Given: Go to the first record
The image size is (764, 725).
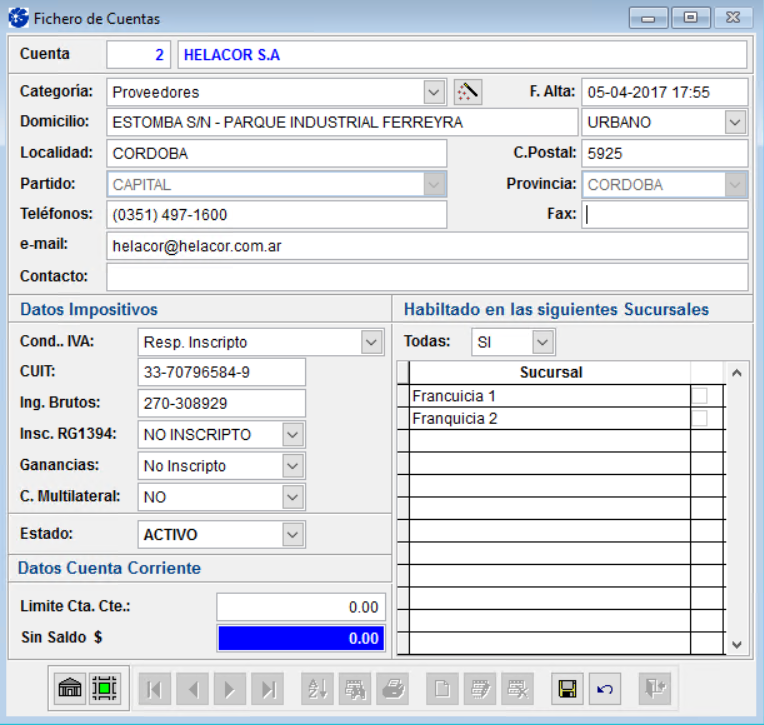Looking at the screenshot, I should [154, 689].
